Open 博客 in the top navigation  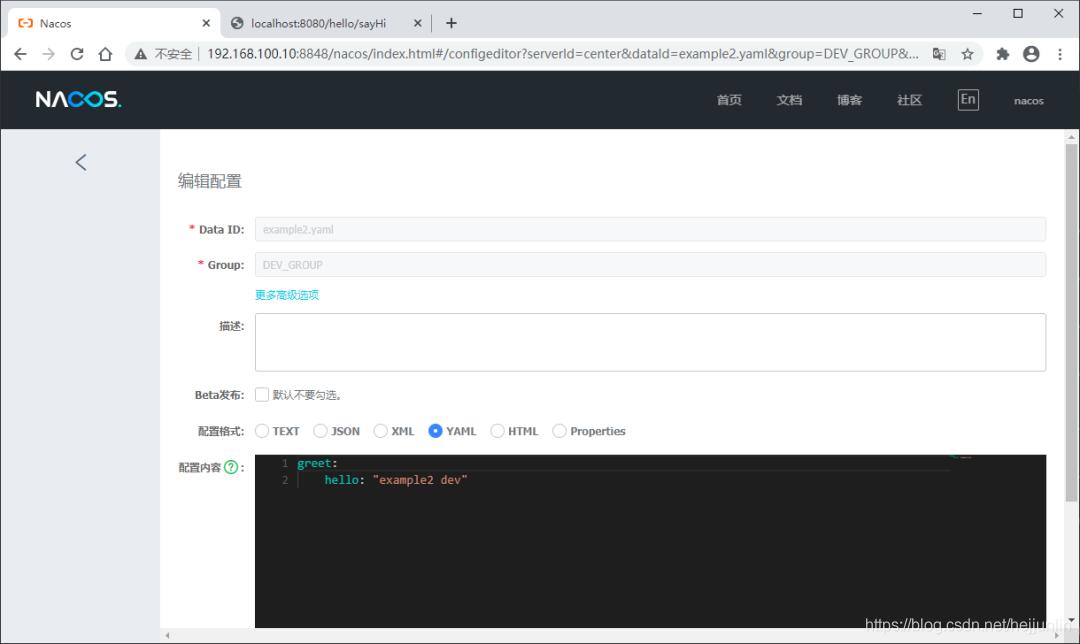(x=849, y=100)
